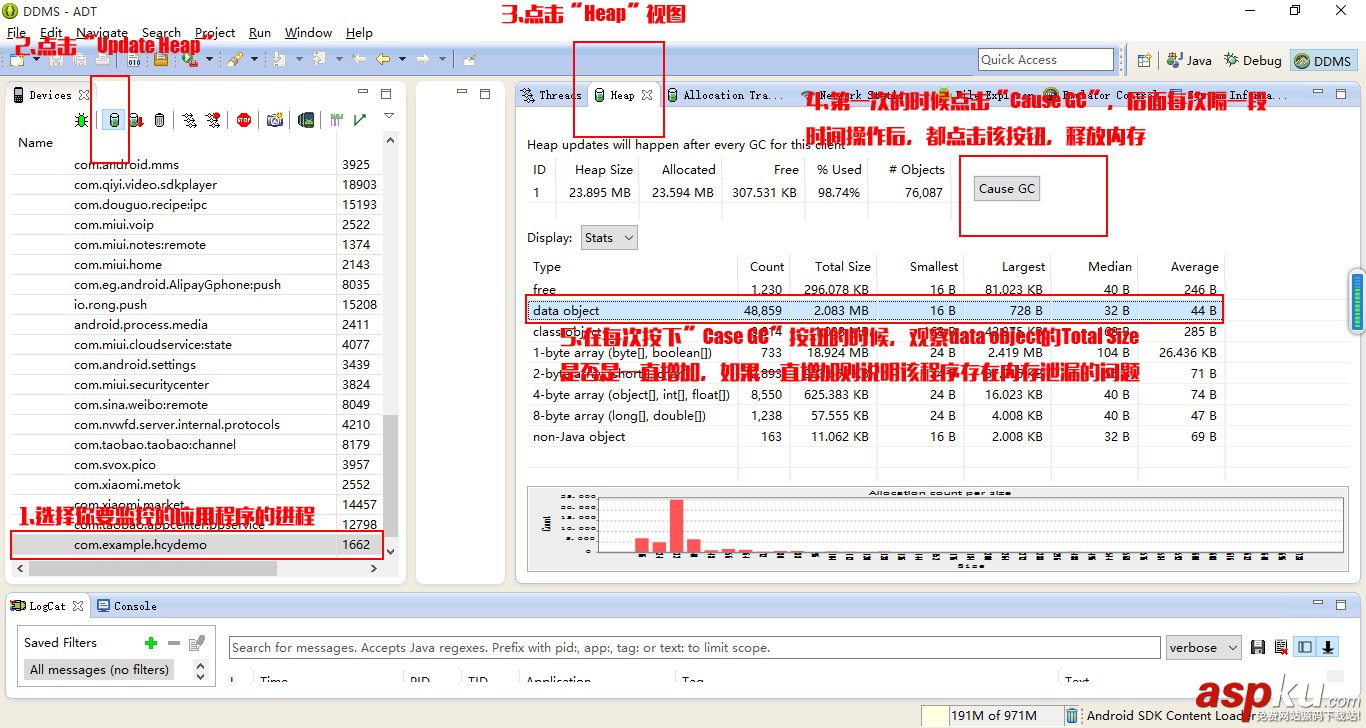
Task: Take a device screen capture
Action: click(x=274, y=120)
